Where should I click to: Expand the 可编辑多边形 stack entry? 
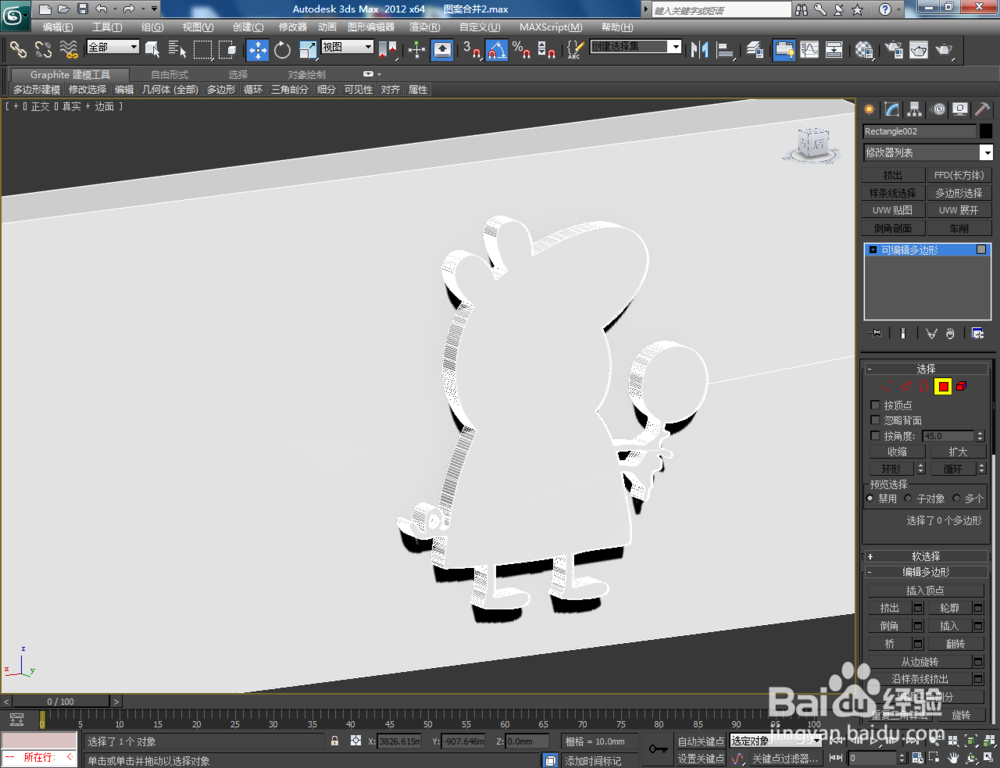point(873,250)
